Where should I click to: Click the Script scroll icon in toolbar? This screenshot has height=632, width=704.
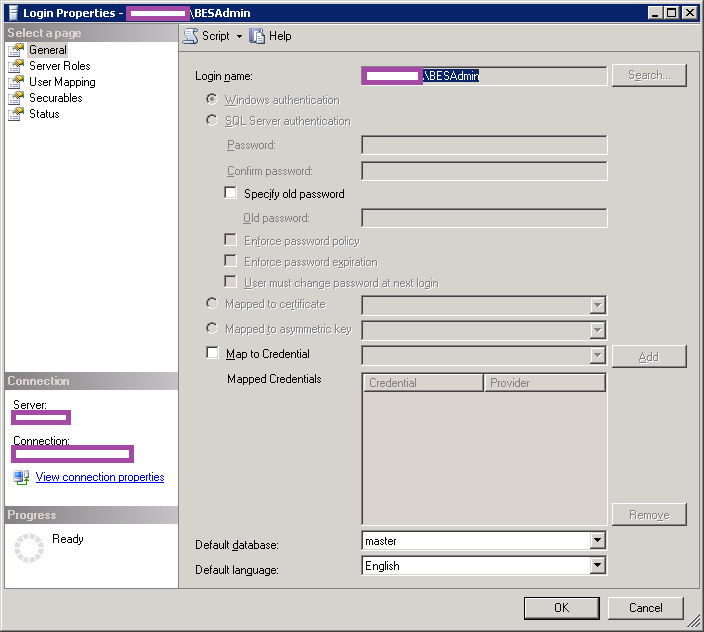(x=190, y=36)
